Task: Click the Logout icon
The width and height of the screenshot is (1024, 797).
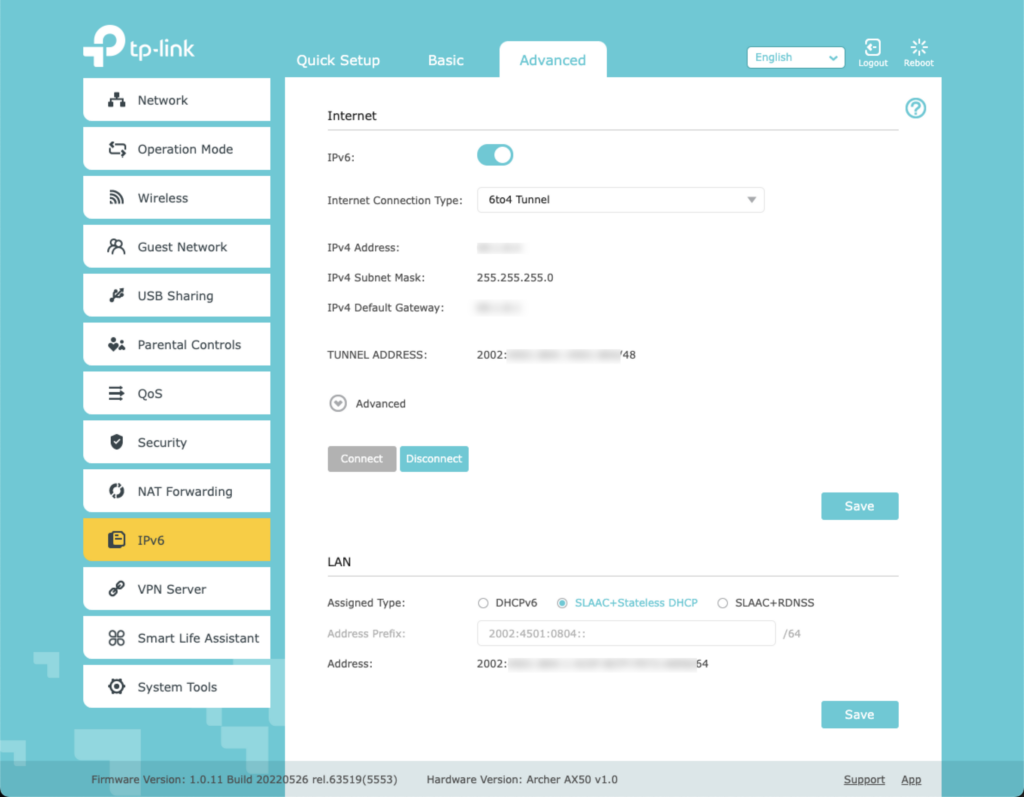Action: (x=872, y=48)
